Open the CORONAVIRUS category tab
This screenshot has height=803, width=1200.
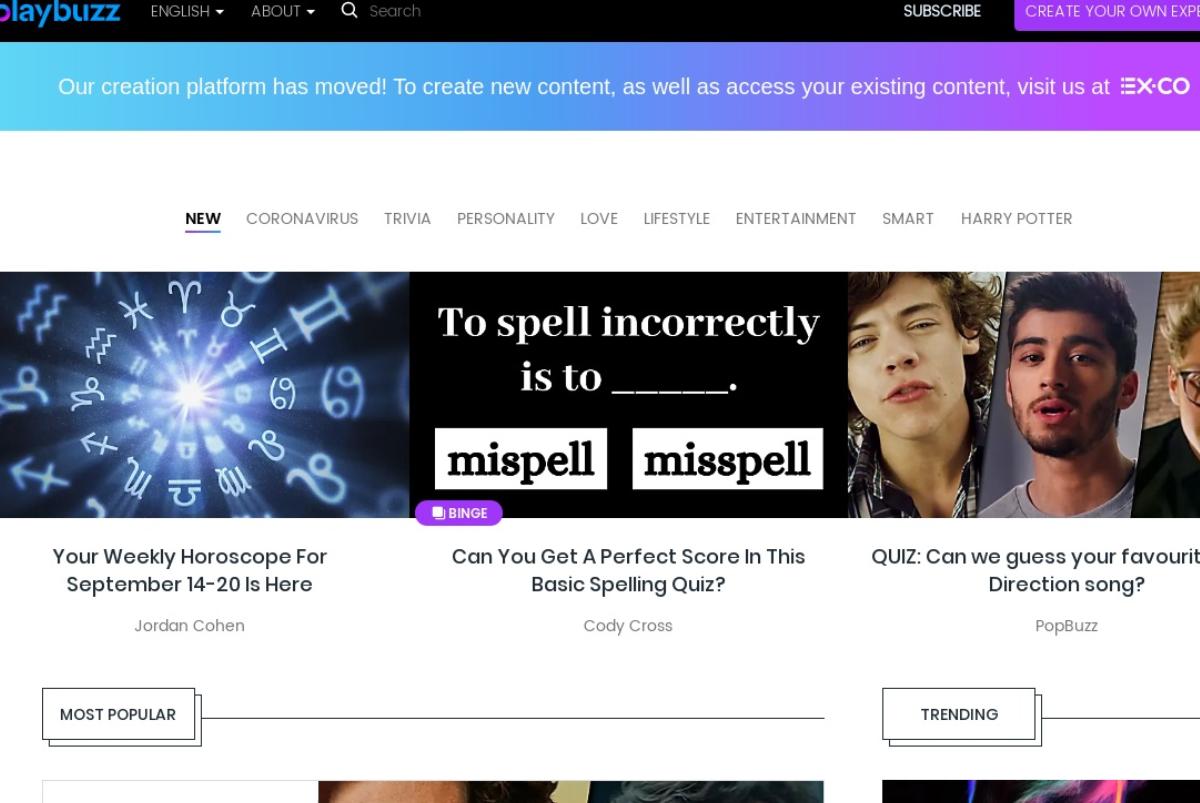tap(302, 219)
